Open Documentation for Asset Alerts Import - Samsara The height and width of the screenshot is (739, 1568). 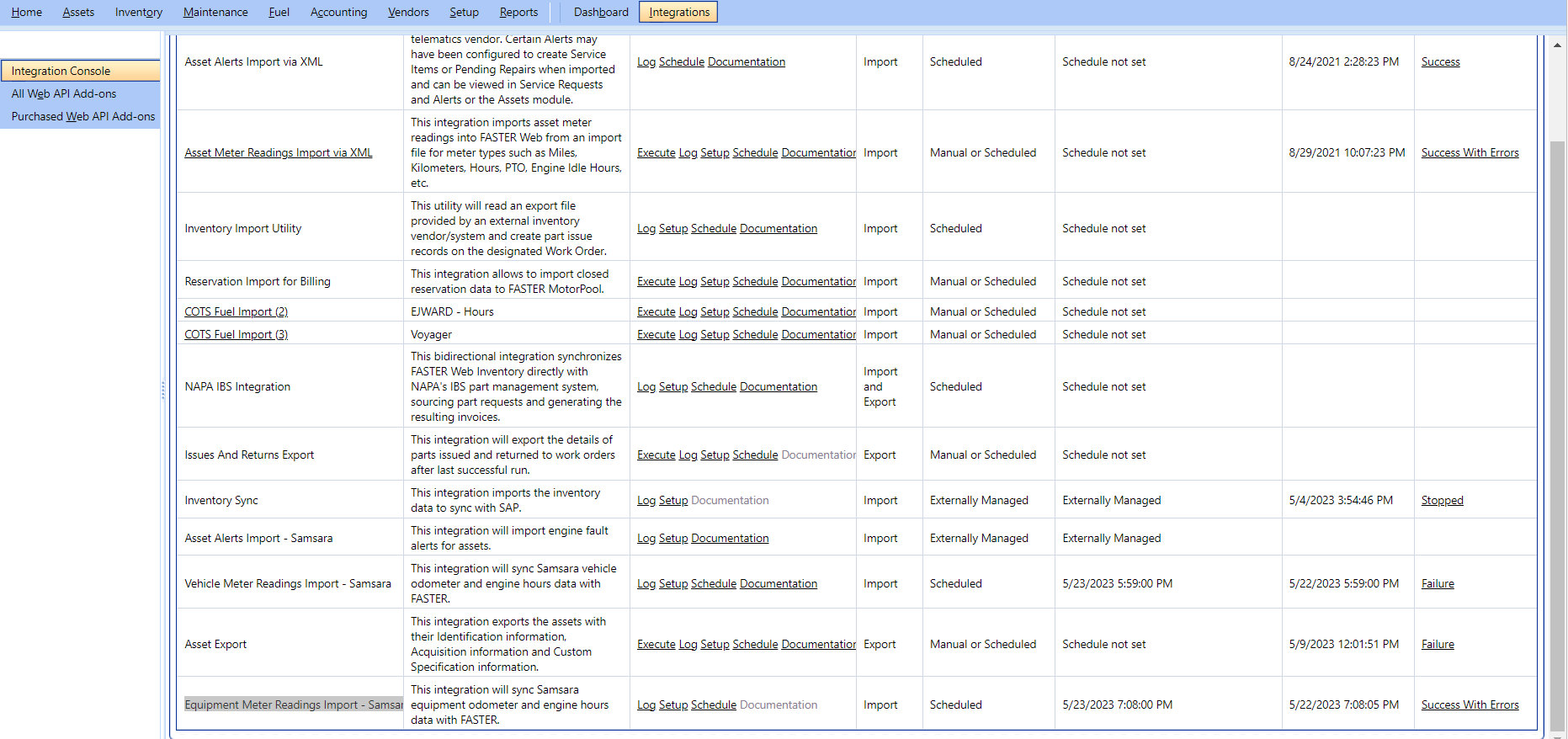click(730, 538)
